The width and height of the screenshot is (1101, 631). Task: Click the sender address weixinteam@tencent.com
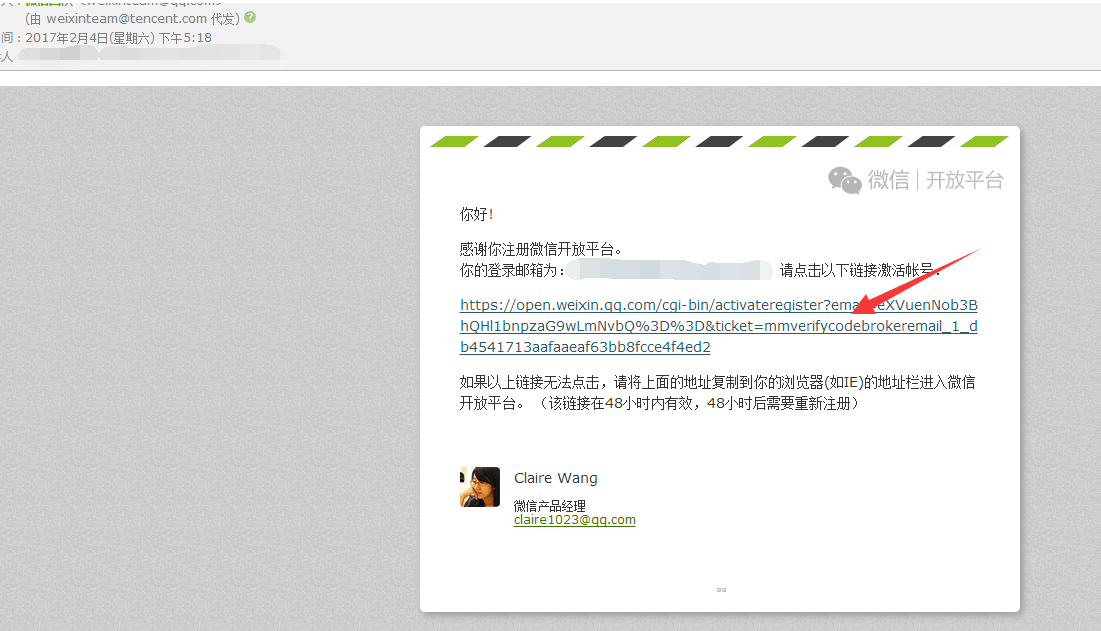(x=126, y=18)
